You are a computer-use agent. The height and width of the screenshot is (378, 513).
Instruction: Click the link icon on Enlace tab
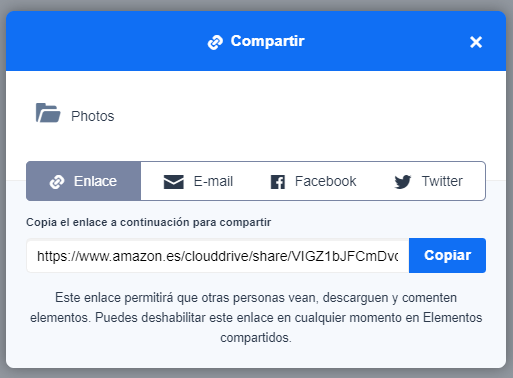tap(57, 182)
